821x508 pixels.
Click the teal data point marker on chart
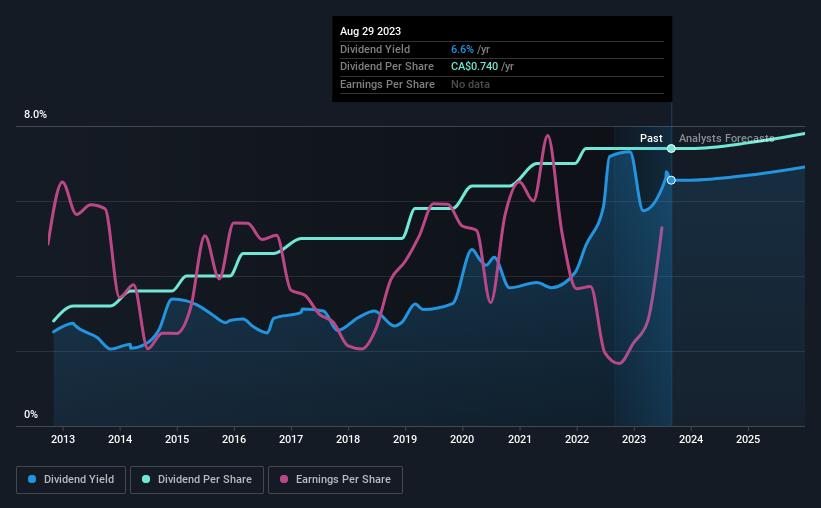pyautogui.click(x=671, y=149)
